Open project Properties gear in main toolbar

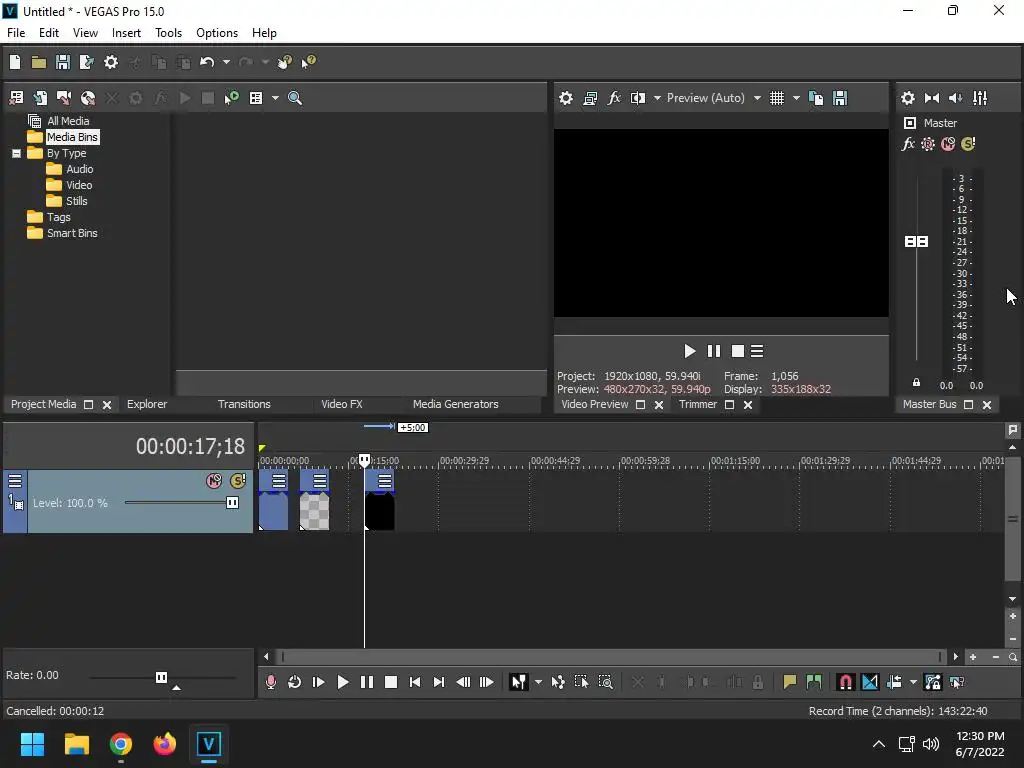(111, 62)
